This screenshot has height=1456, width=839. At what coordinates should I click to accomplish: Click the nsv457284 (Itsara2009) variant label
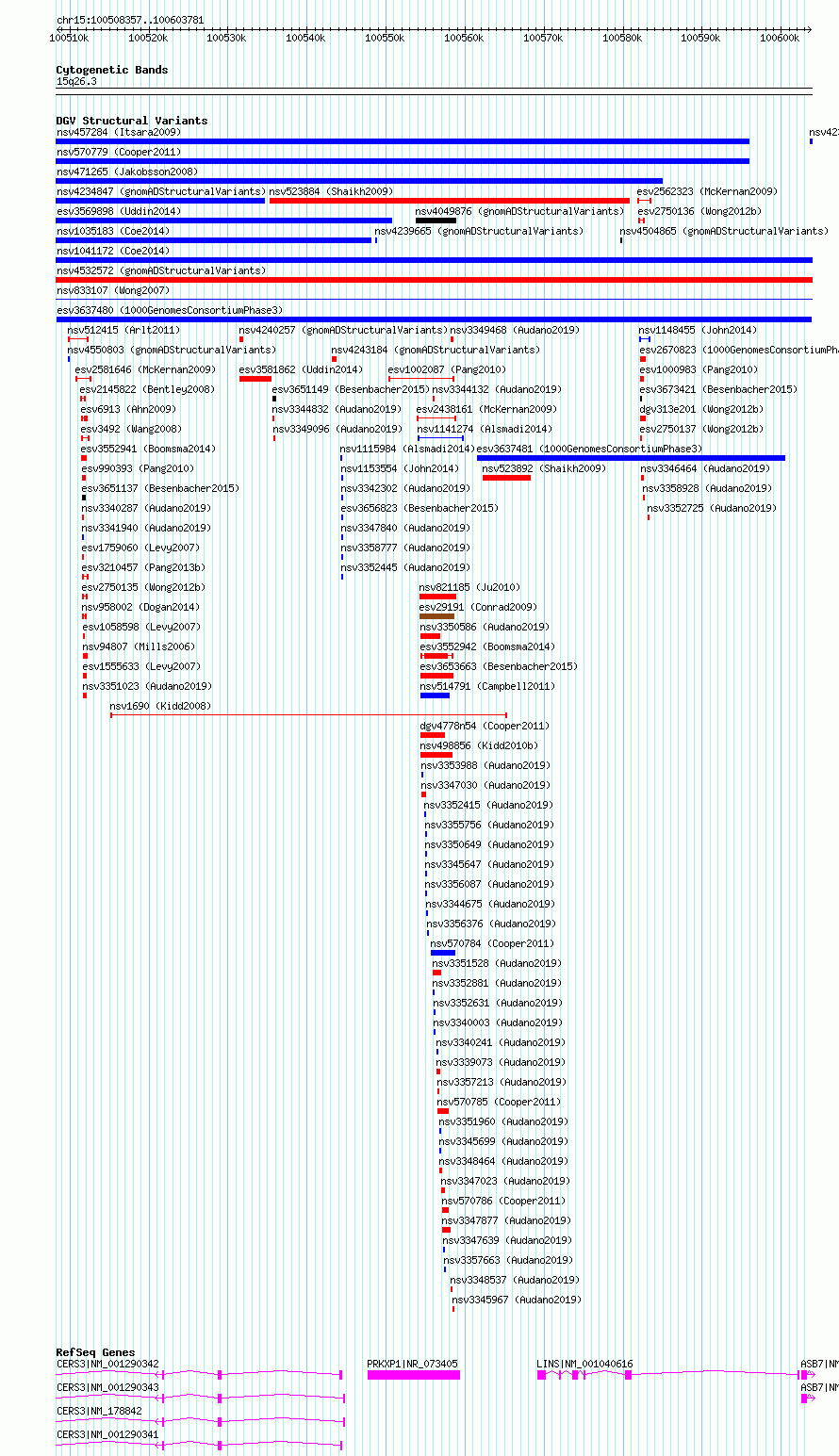coord(119,132)
